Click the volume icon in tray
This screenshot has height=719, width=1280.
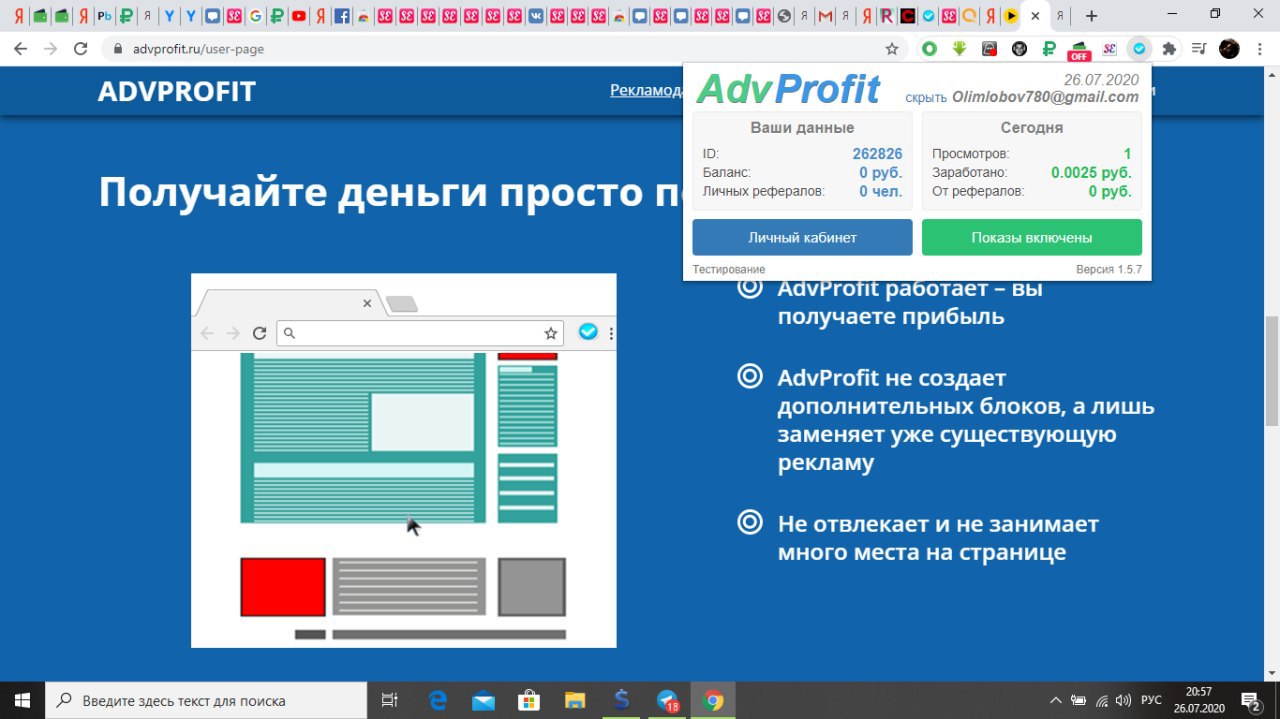tap(1123, 700)
